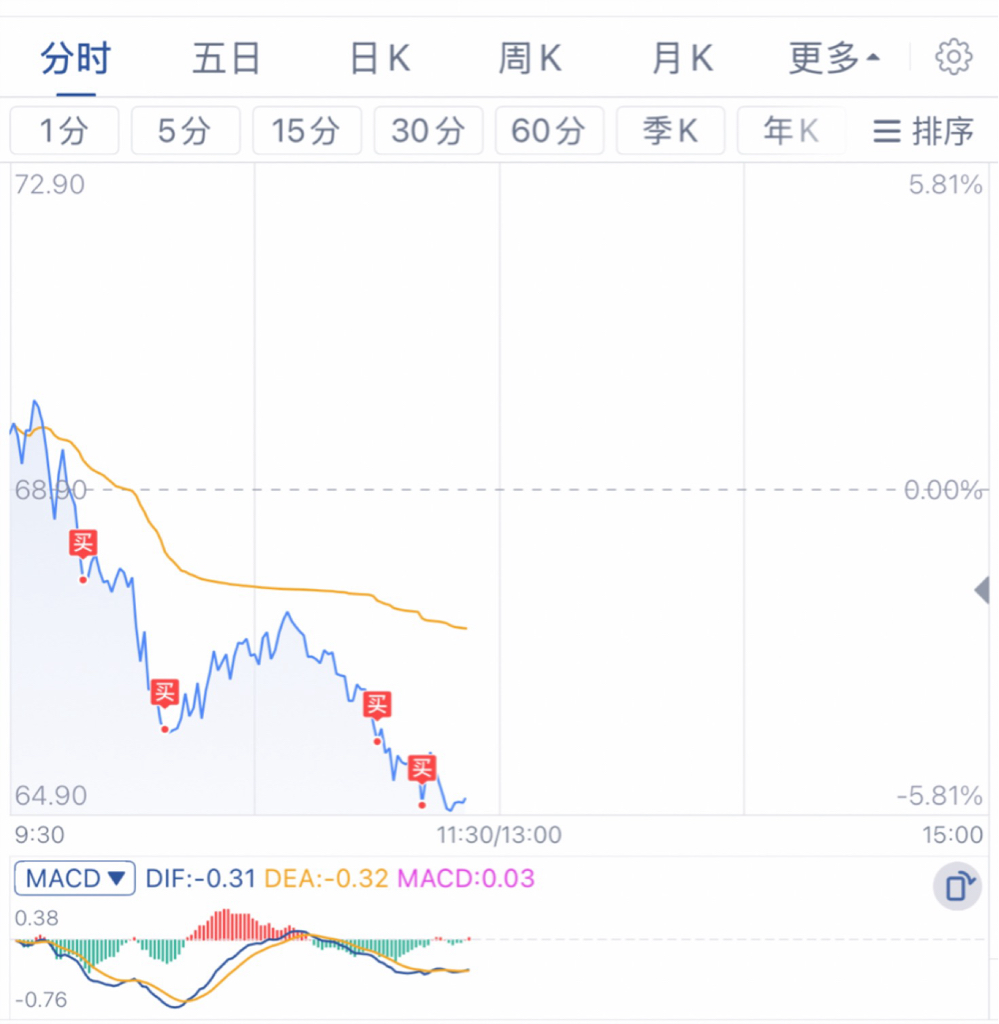The width and height of the screenshot is (999, 1024).
Task: Open the 排序 sort list icon
Action: pos(923,131)
